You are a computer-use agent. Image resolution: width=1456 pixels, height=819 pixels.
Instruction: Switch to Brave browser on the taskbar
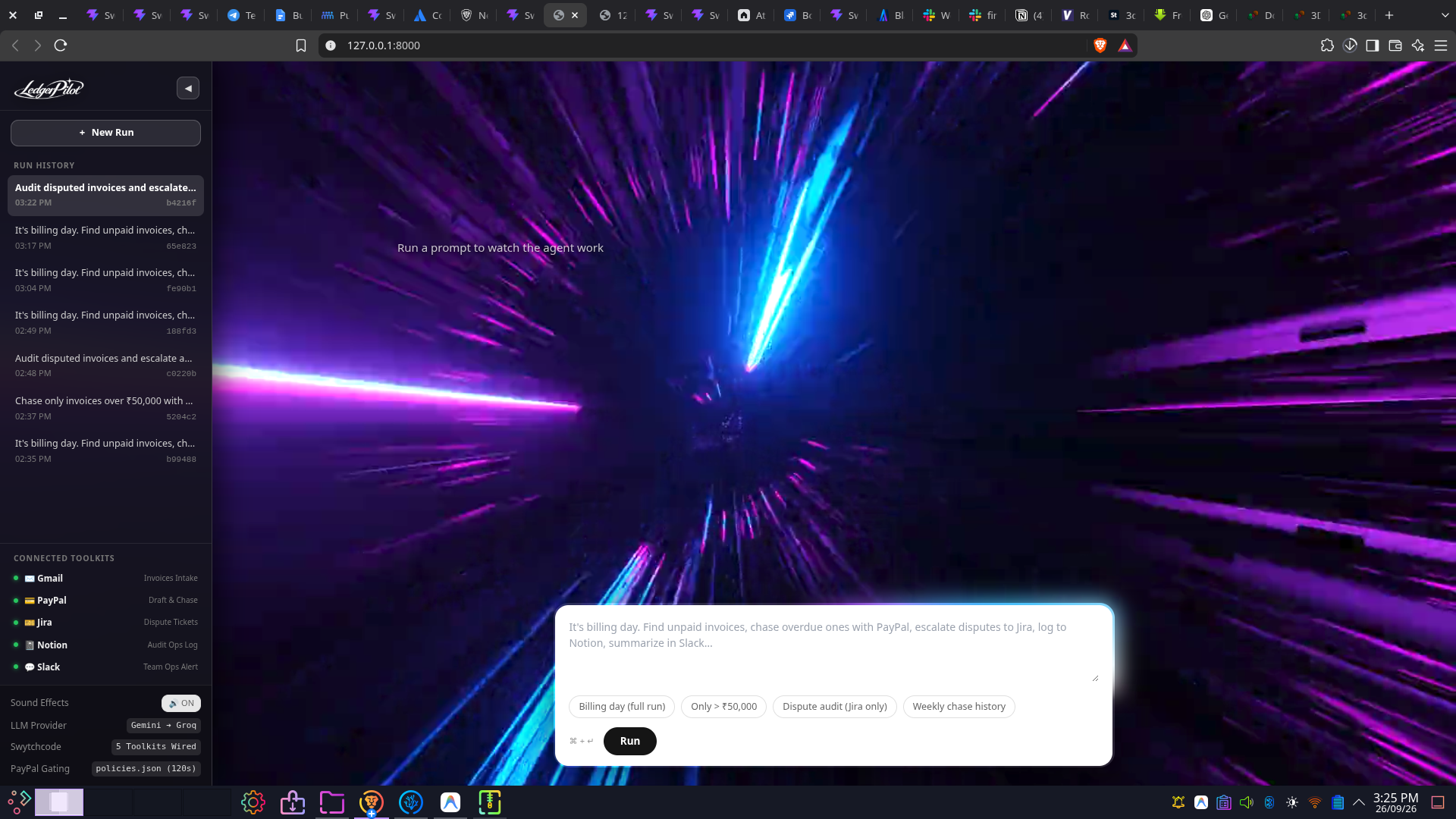(x=372, y=802)
